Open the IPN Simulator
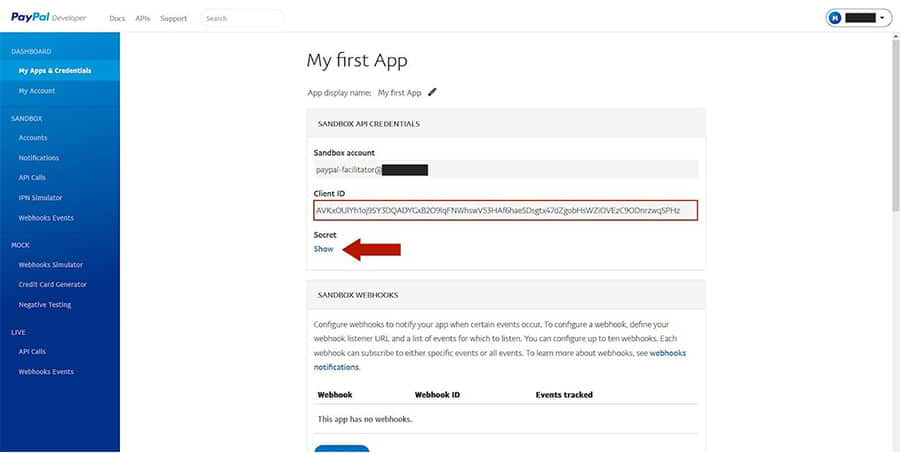Viewport: 900px width, 453px height. (40, 198)
